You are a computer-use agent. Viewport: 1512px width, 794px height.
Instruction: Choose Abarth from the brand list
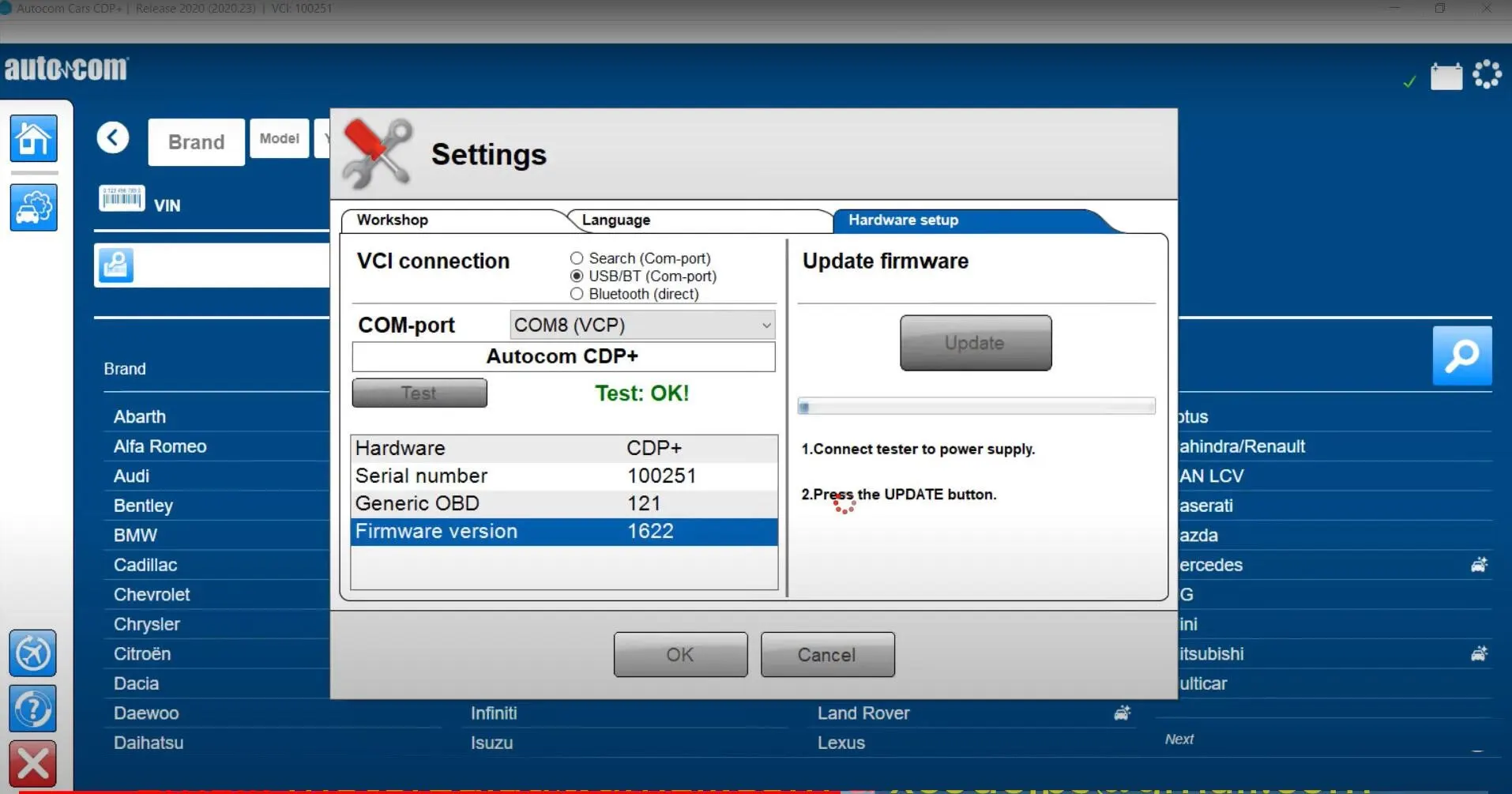tap(140, 416)
